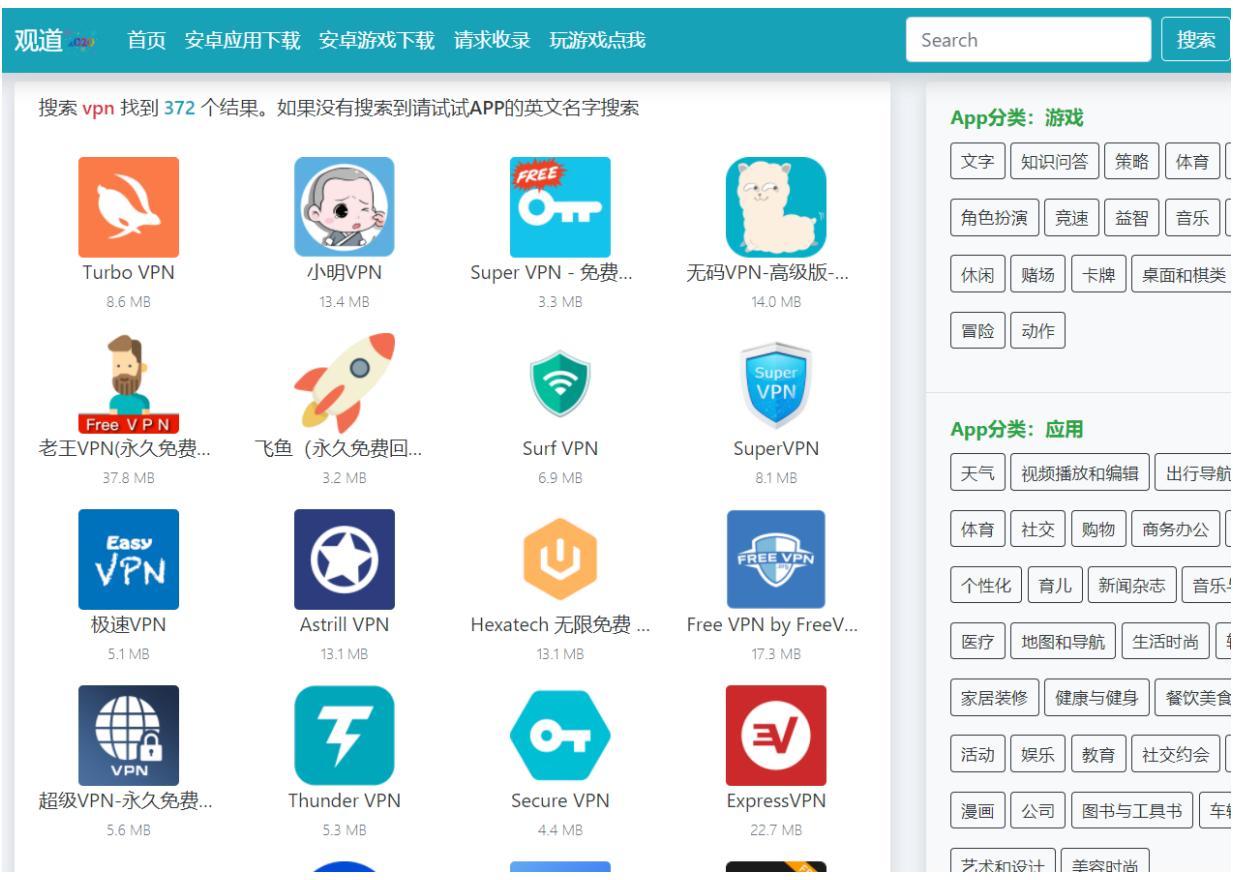1233x880 pixels.
Task: Choose the 漫画 category tag
Action: coord(977,811)
